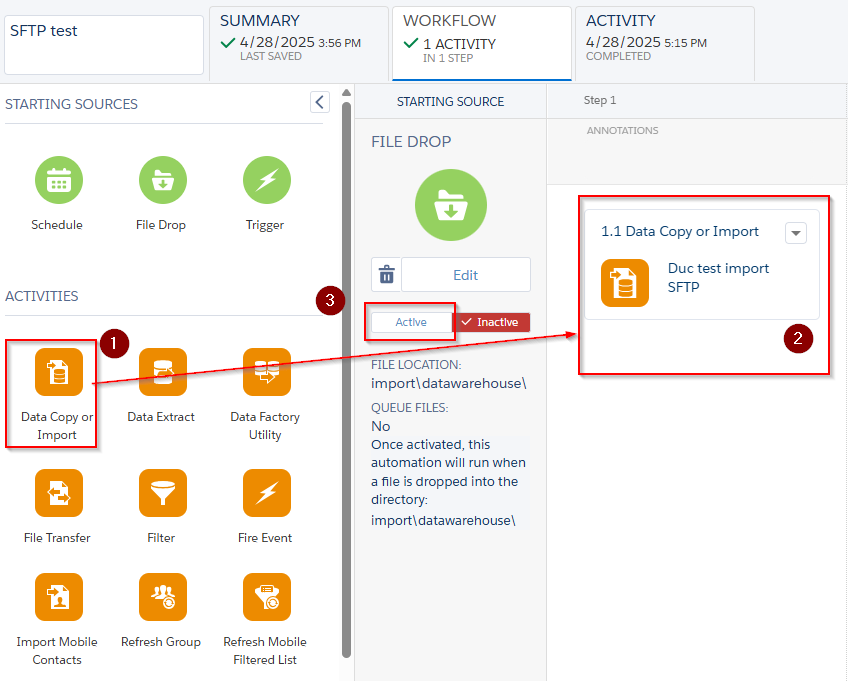Click the Edit button for File Drop
Viewport: 848px width, 681px height.
[465, 275]
